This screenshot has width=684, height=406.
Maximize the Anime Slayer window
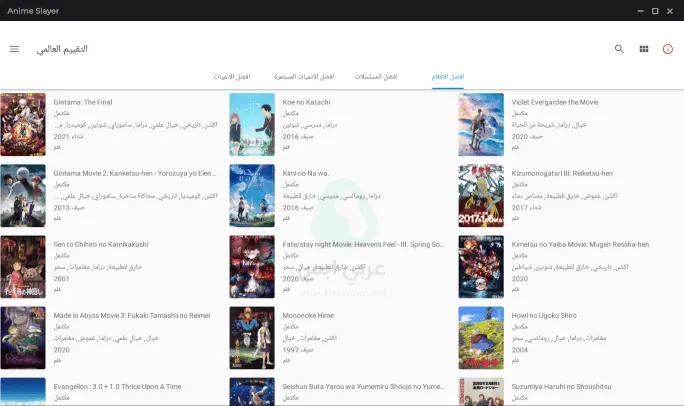[655, 11]
